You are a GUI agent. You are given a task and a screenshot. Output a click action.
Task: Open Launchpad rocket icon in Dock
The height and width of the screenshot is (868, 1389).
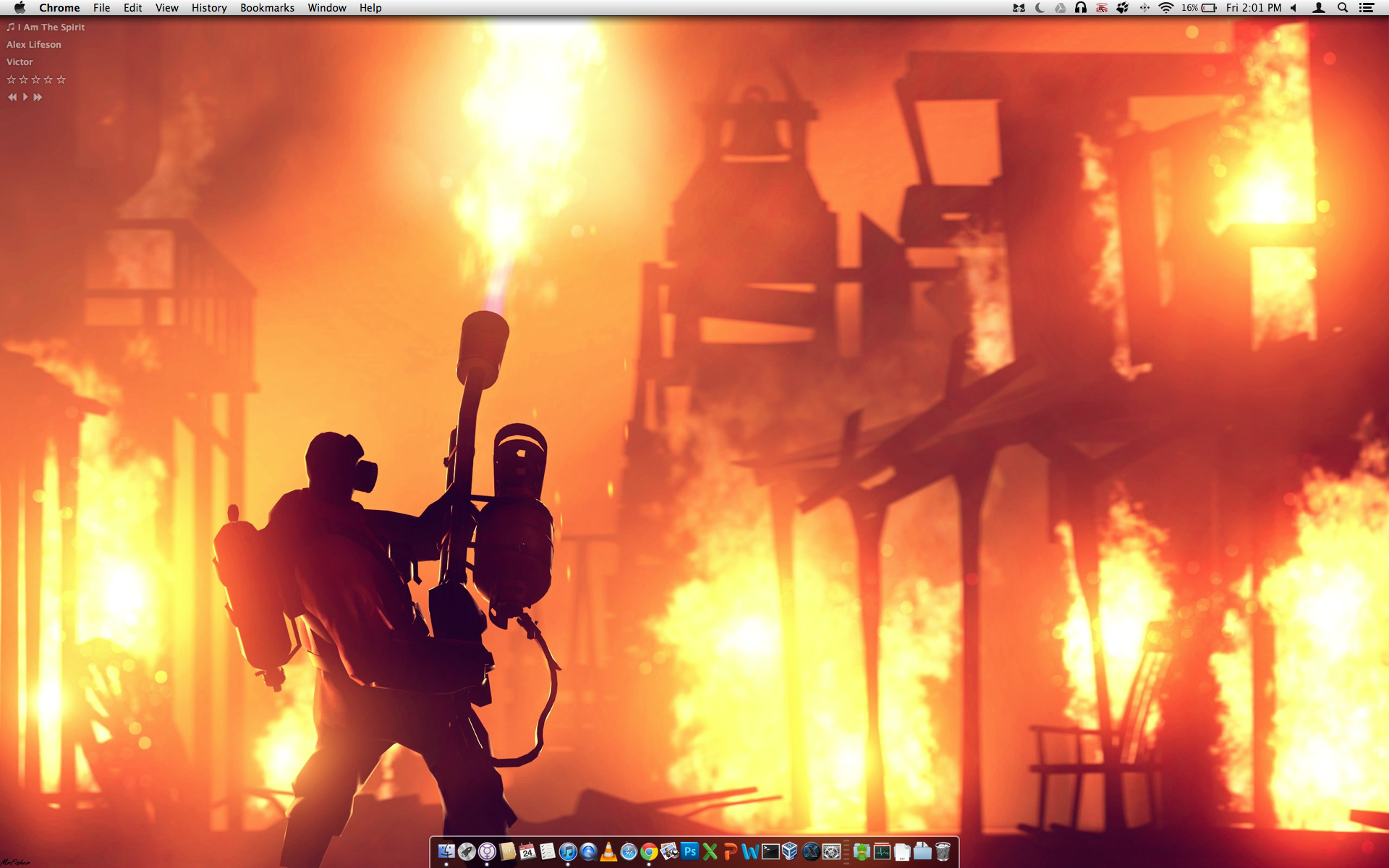(467, 852)
